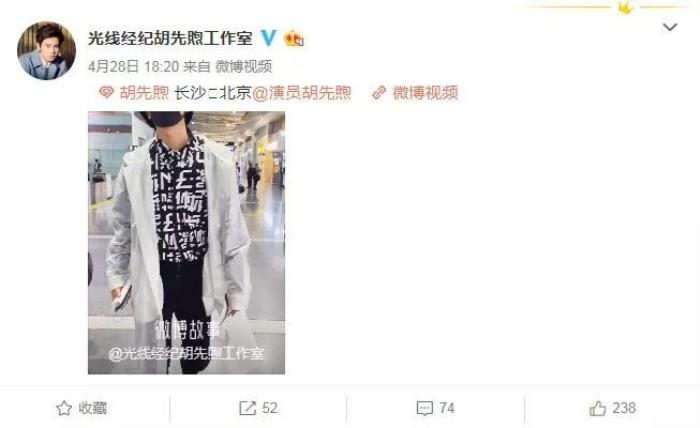This screenshot has height=428, width=700.
Task: Play the airport video thumbnail
Action: [x=187, y=243]
